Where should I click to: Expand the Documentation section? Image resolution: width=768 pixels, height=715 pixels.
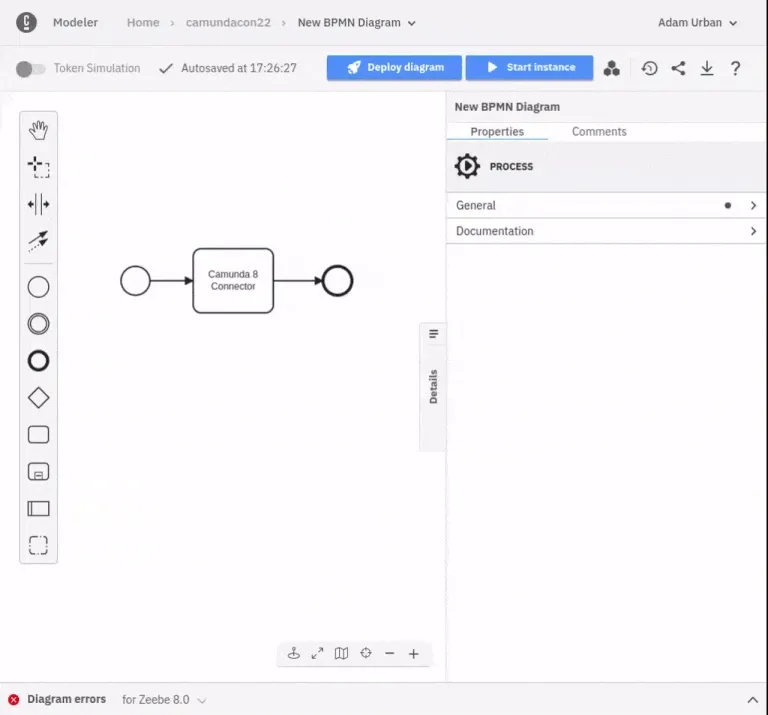[x=605, y=231]
